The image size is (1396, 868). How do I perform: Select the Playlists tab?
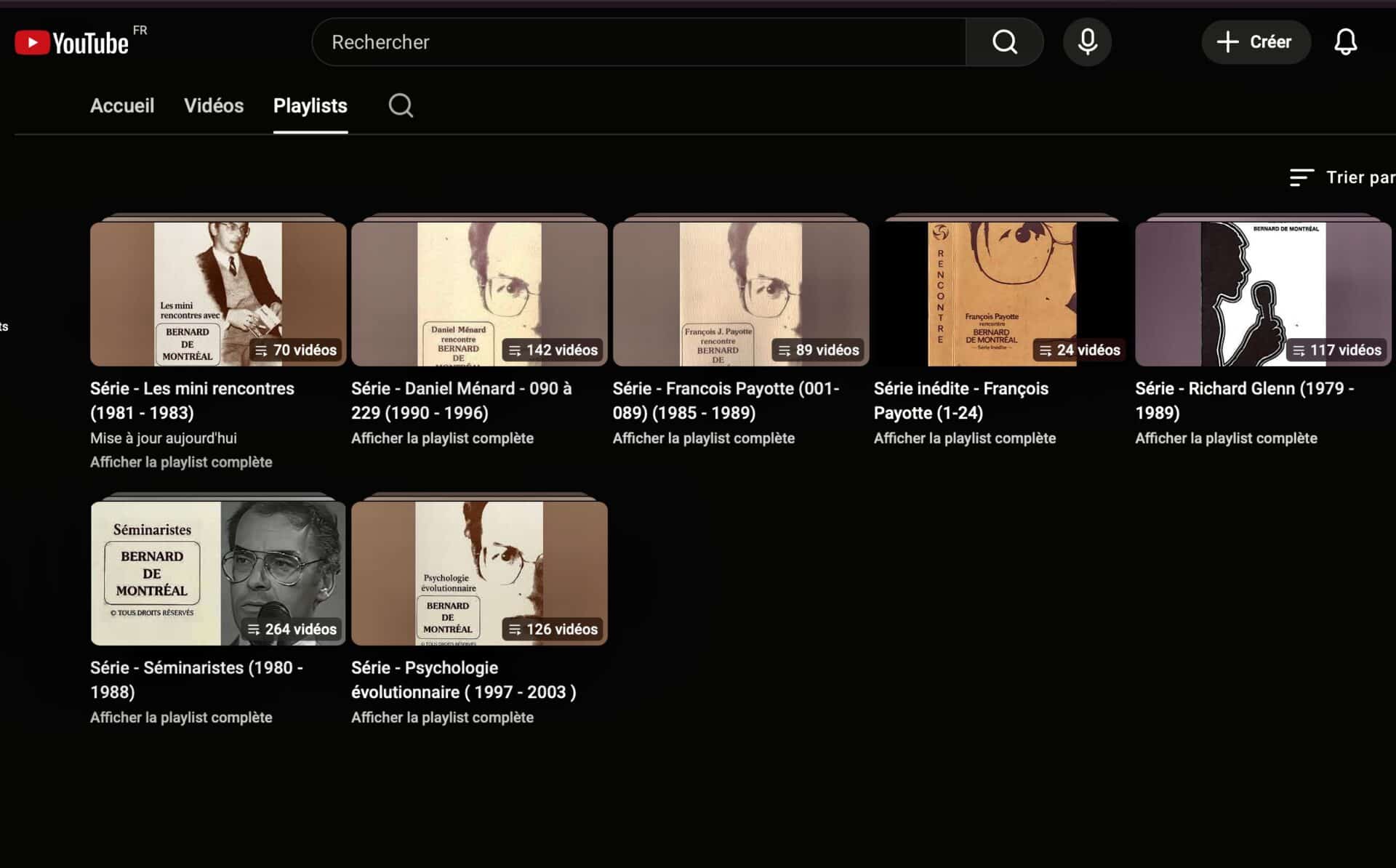[x=310, y=106]
